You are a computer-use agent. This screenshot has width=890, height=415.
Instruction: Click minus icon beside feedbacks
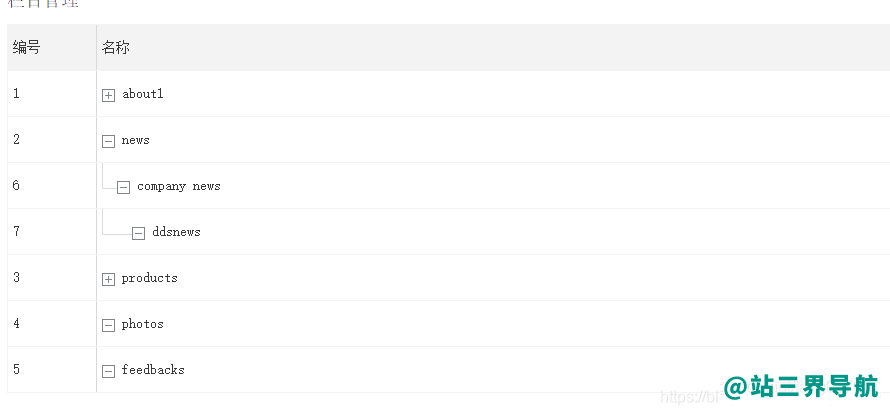pos(108,371)
